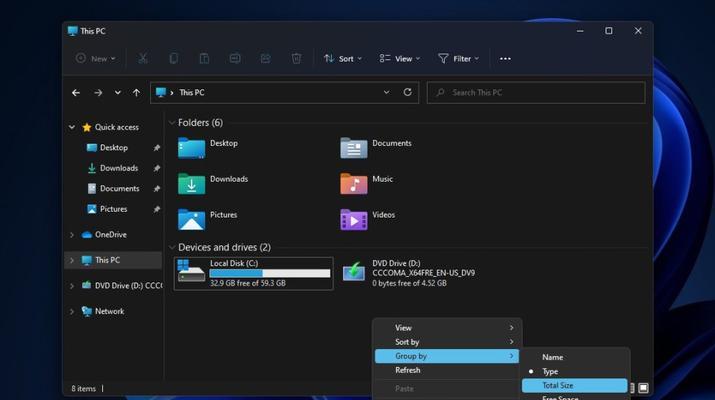Select the DVD Drive (D:) in main pane
715x400 pixels.
[x=408, y=273]
